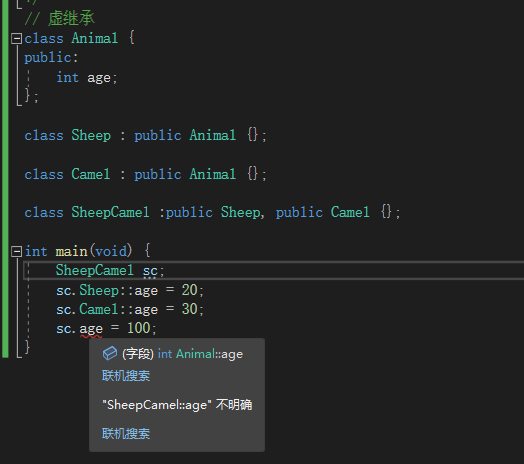Click the value 20 in Sheep::age assignment
The width and height of the screenshot is (524, 464).
click(189, 290)
